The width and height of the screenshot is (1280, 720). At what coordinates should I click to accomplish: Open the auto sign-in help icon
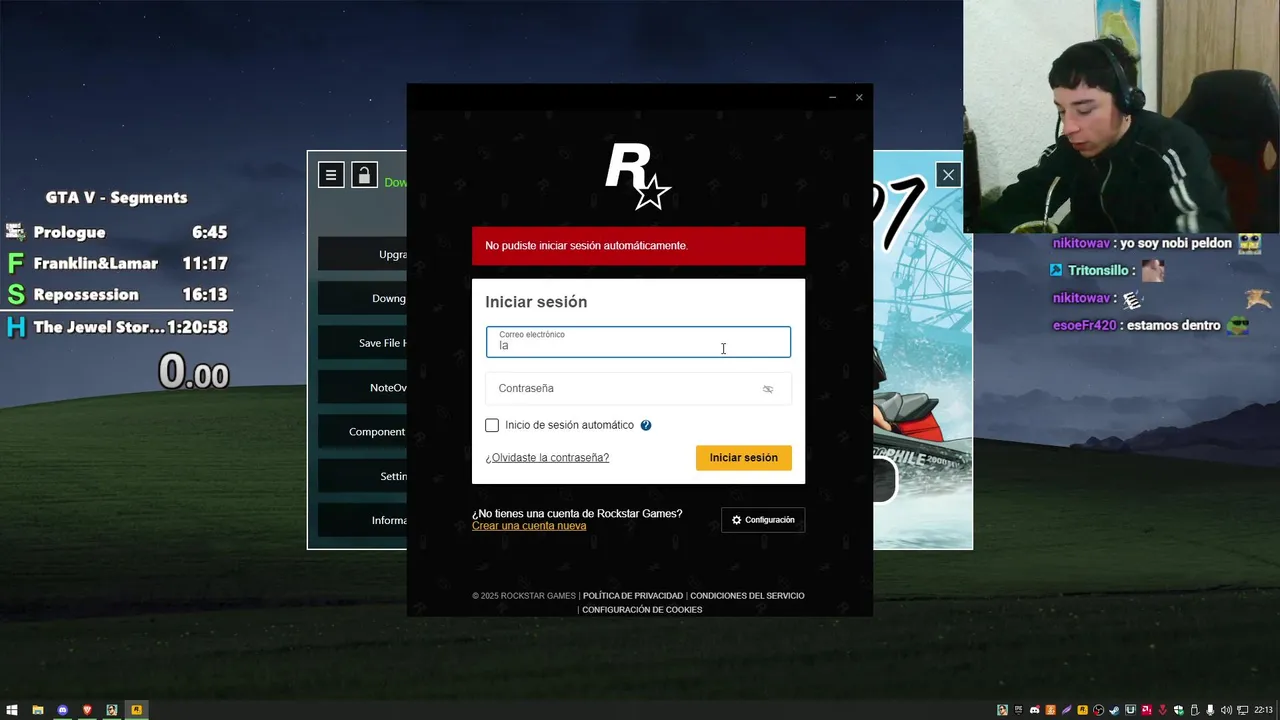coord(646,425)
